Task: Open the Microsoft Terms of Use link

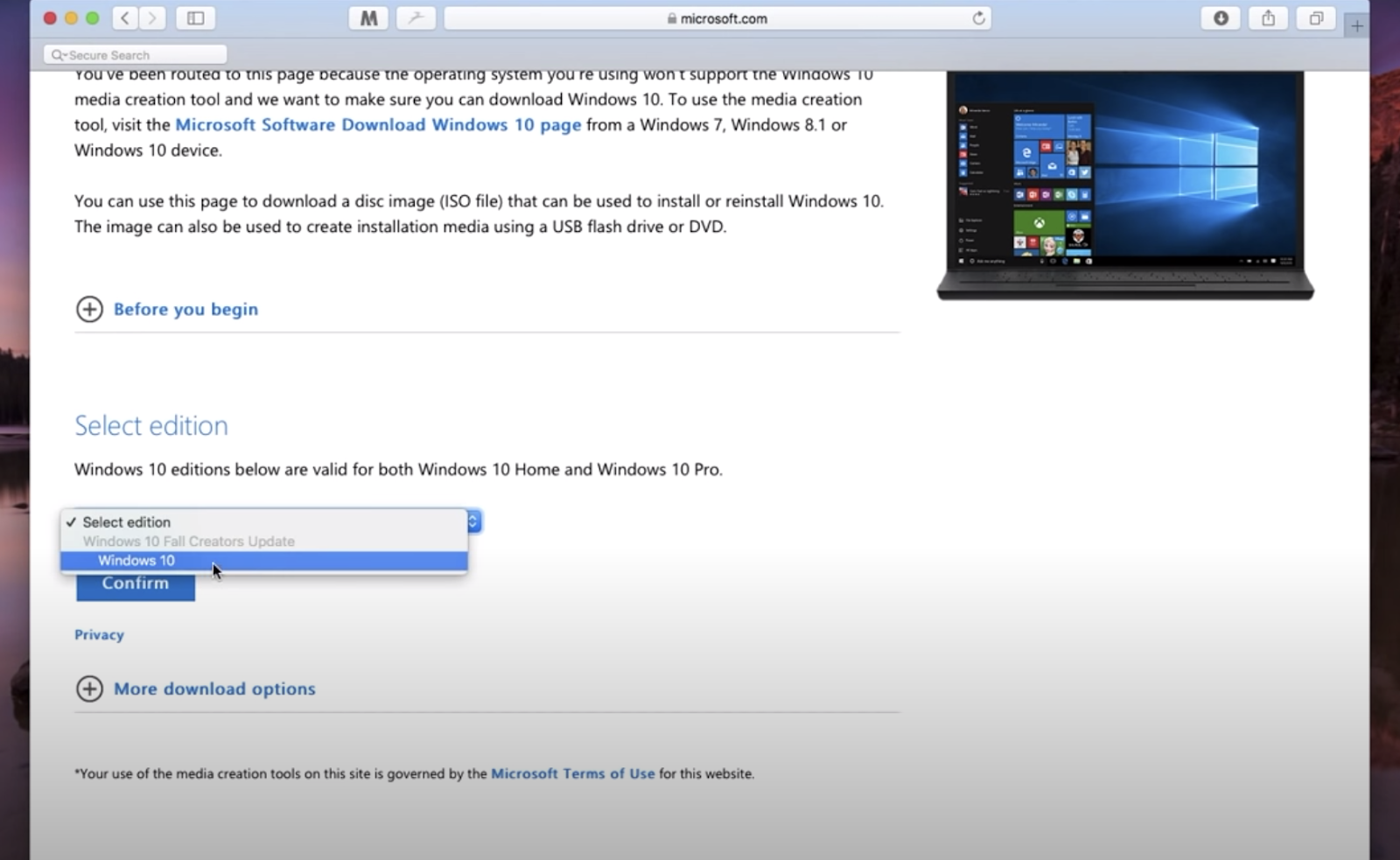Action: coord(572,773)
